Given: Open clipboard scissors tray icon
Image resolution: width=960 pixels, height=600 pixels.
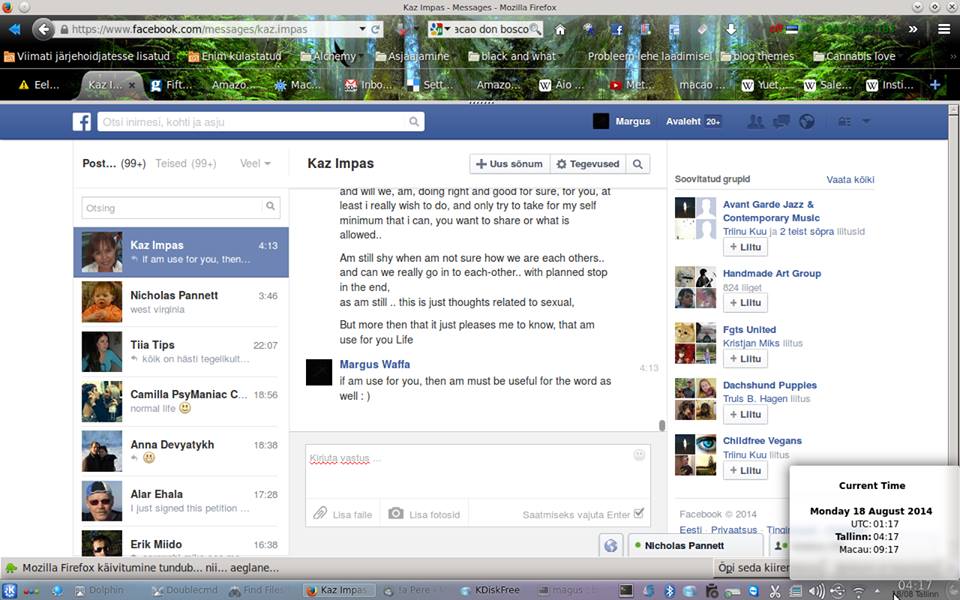Looking at the screenshot, I should coord(774,591).
